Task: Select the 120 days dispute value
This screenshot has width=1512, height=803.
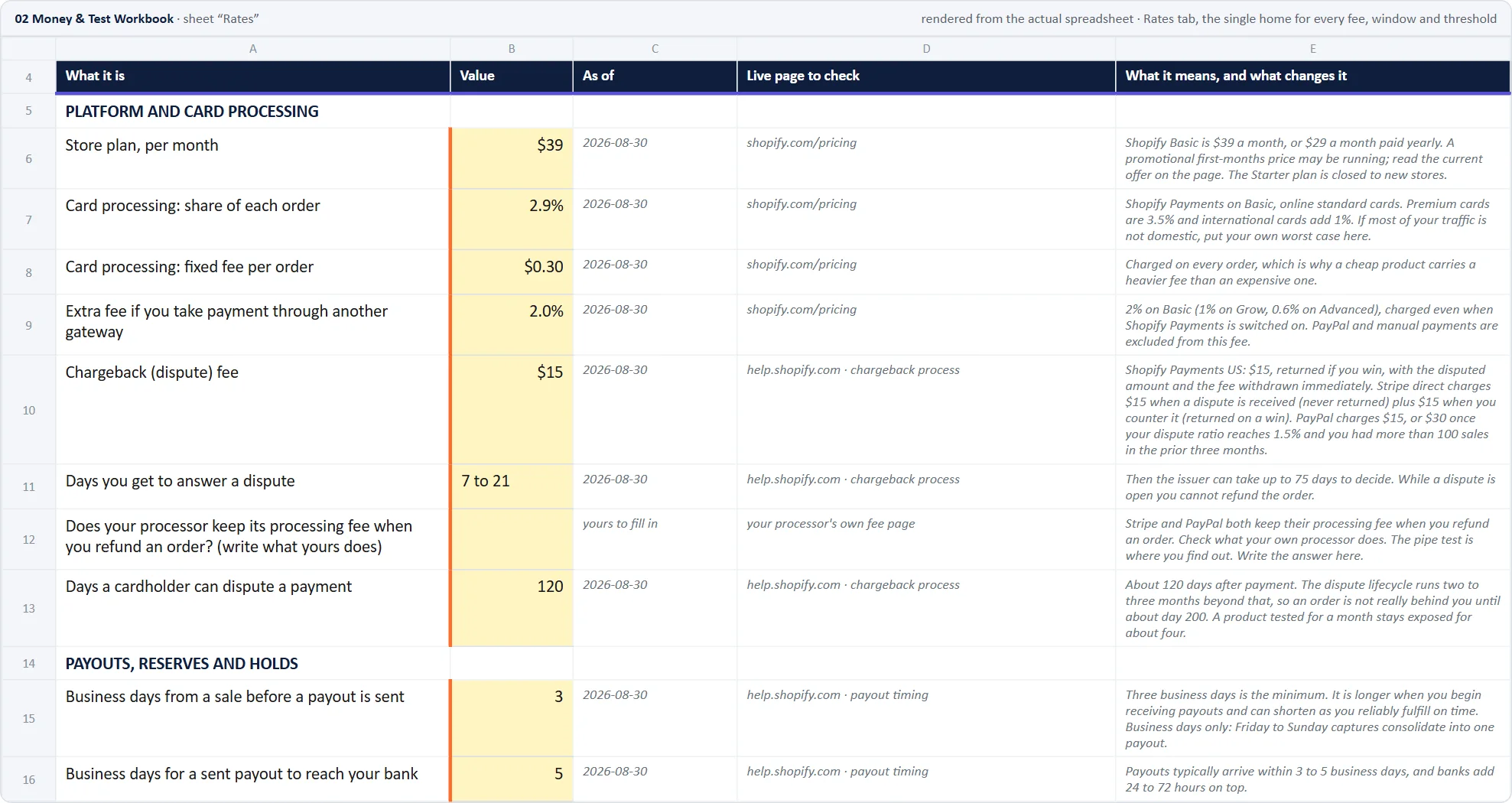Action: pos(512,608)
